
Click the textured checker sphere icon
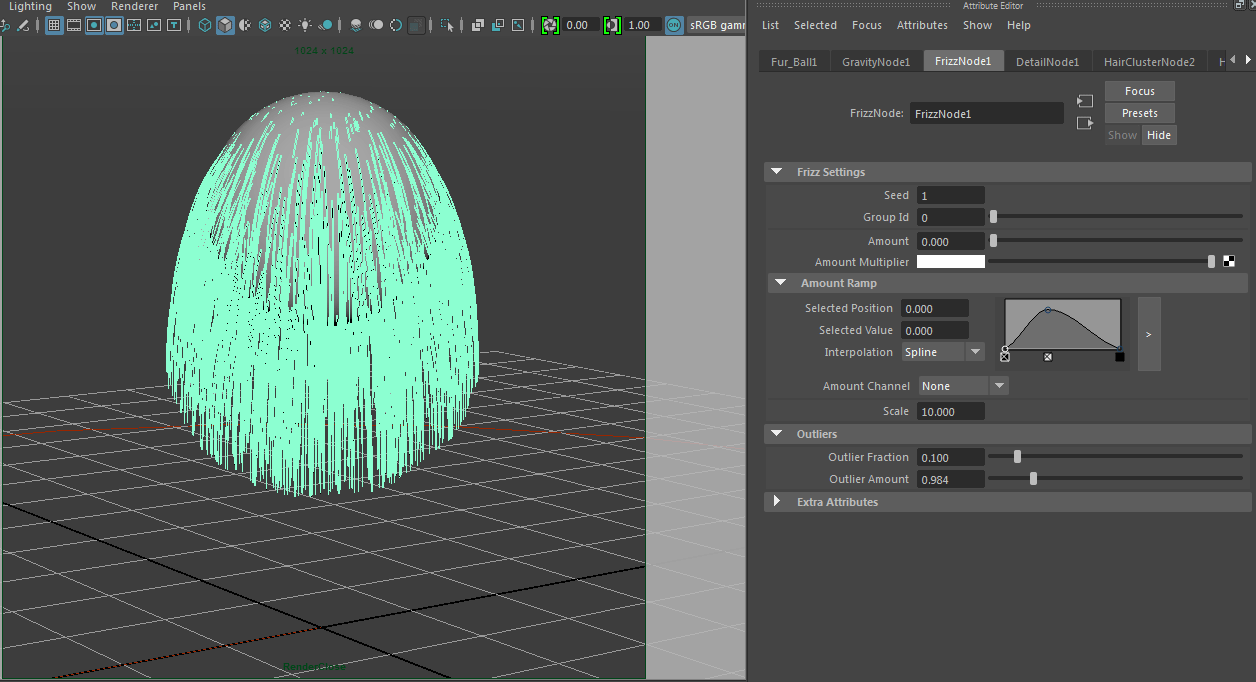click(285, 25)
